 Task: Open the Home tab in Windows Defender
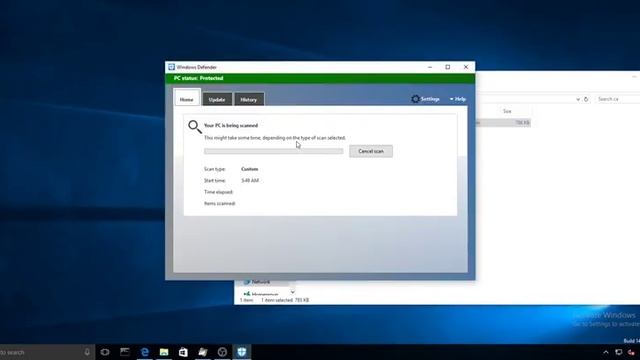(x=187, y=98)
